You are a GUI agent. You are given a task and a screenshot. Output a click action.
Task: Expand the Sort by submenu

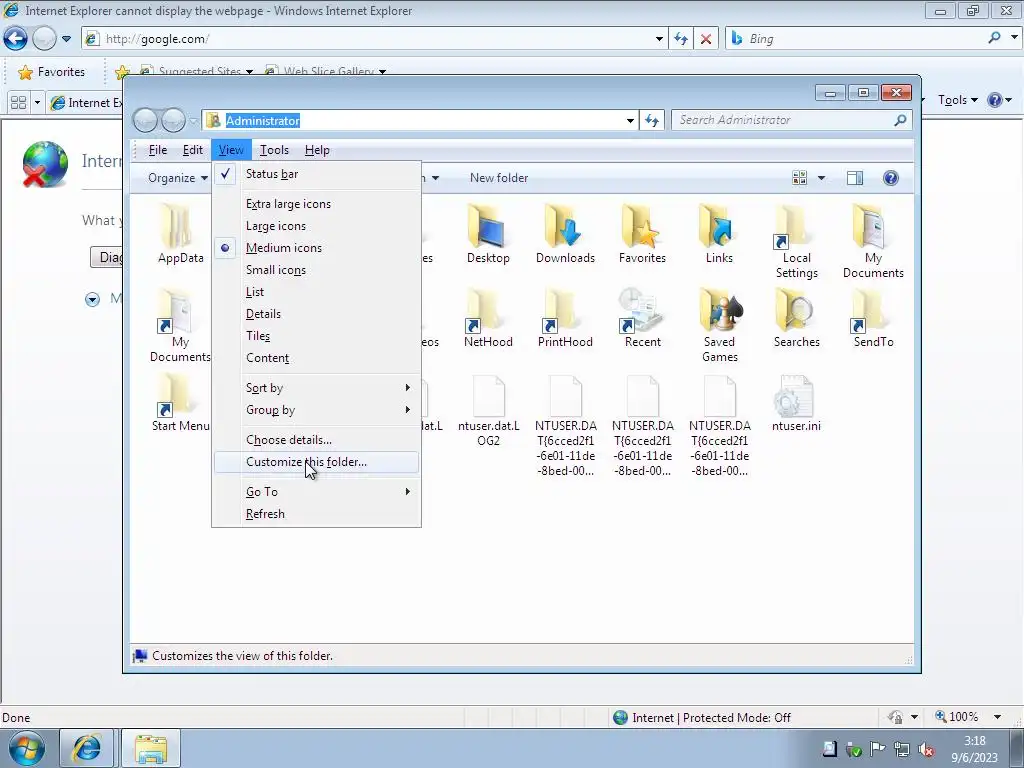[315, 388]
